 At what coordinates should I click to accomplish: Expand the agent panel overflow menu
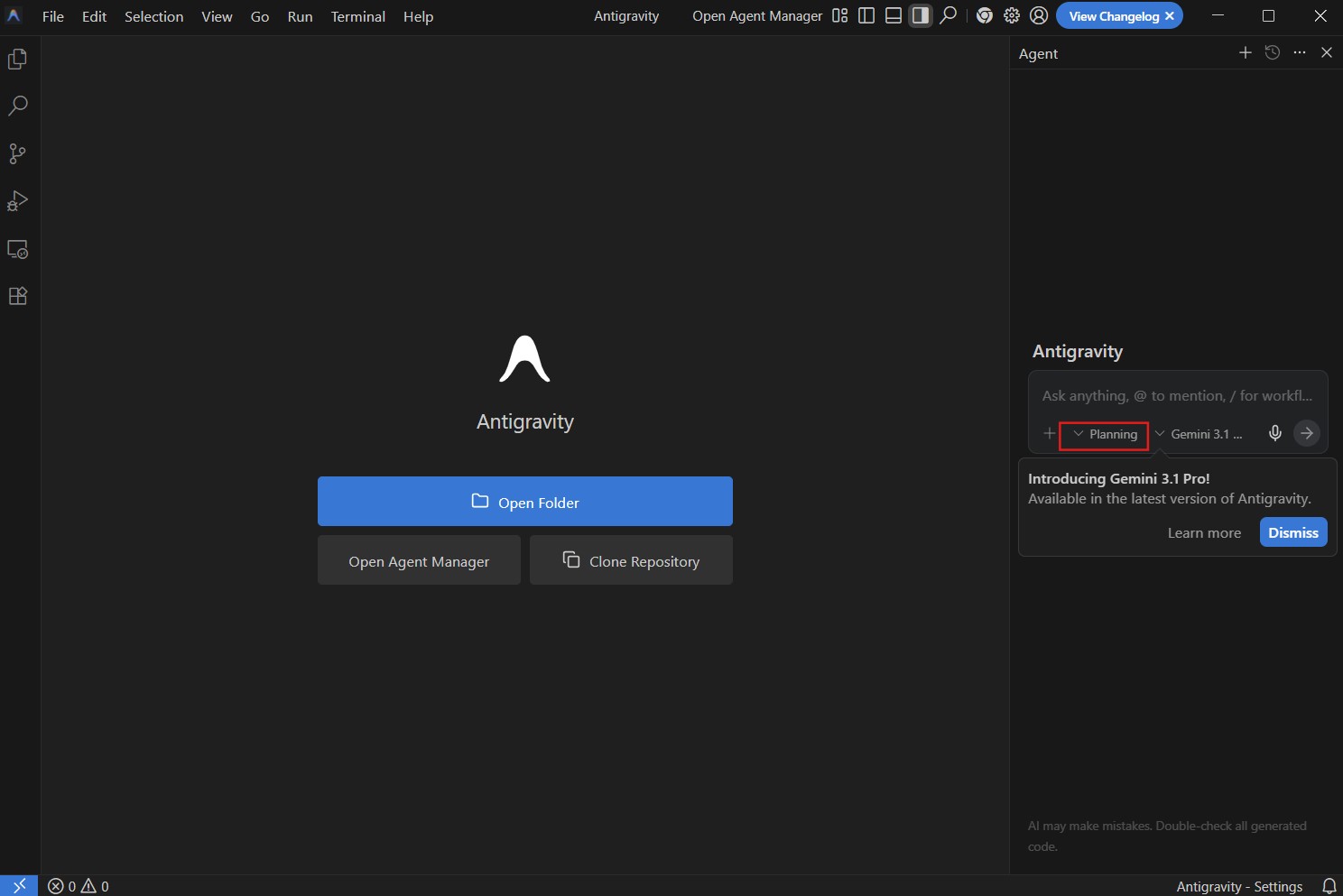point(1300,52)
